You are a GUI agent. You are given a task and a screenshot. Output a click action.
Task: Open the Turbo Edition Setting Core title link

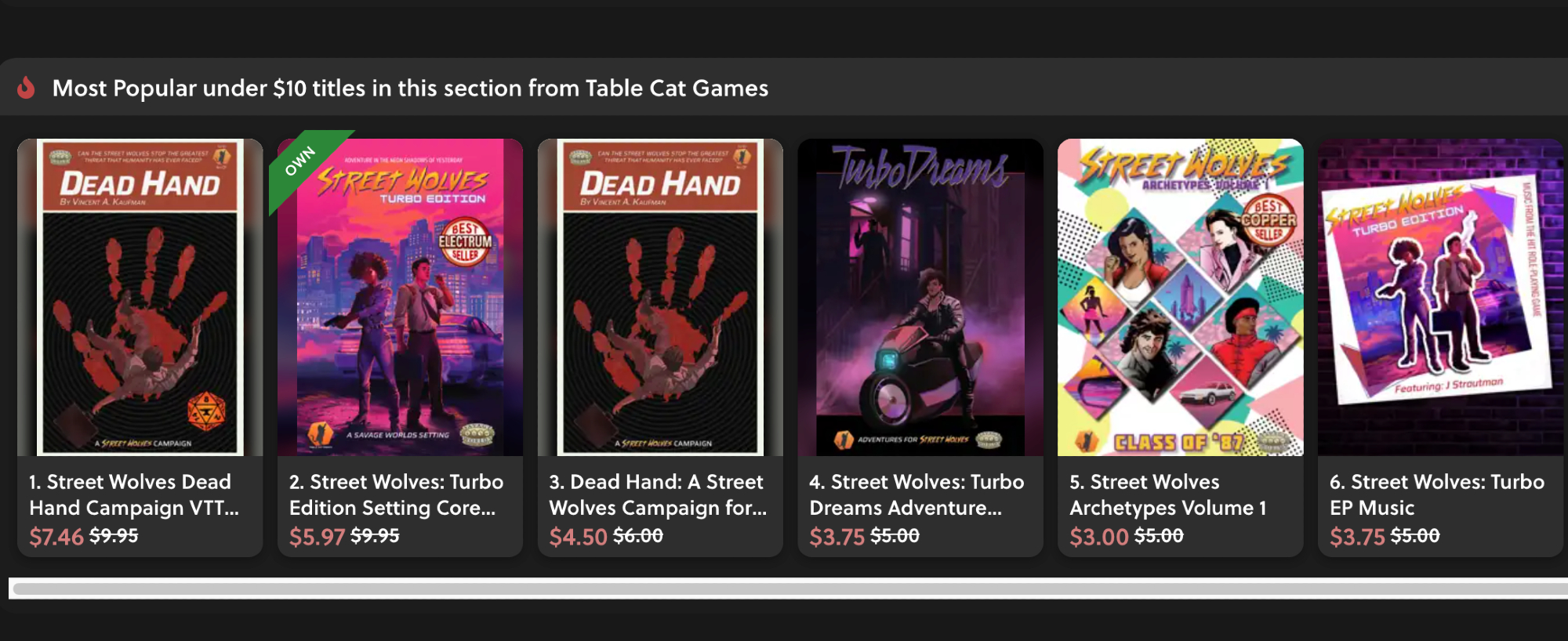[396, 494]
